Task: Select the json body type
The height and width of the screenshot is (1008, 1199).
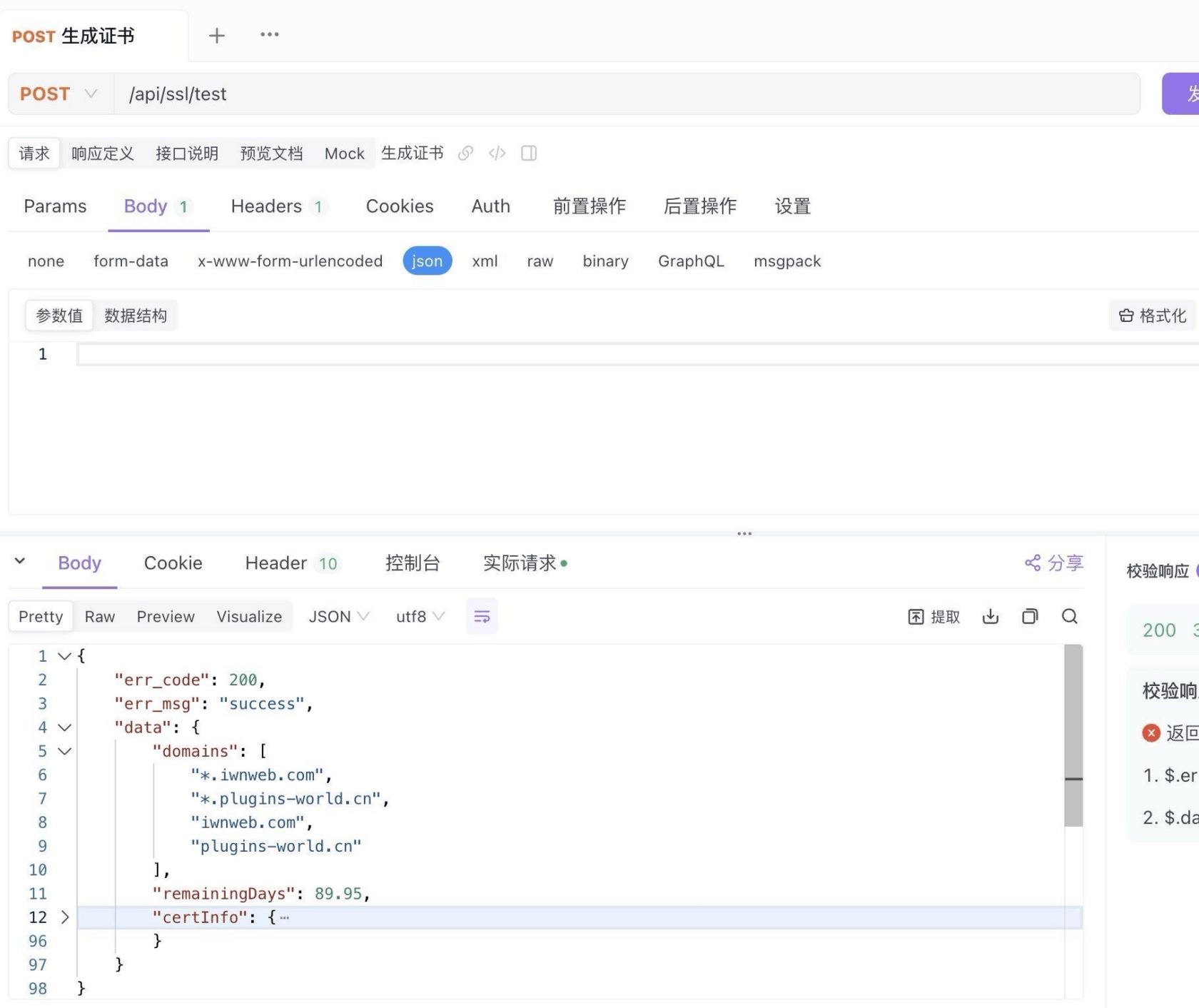Action: [428, 261]
